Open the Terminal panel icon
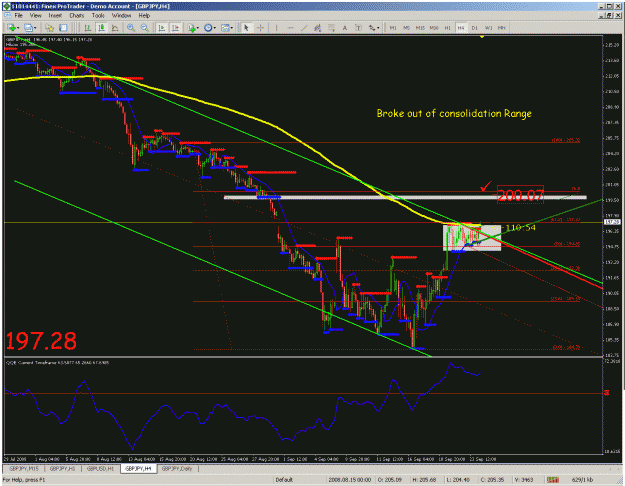The image size is (625, 486). 63,28
